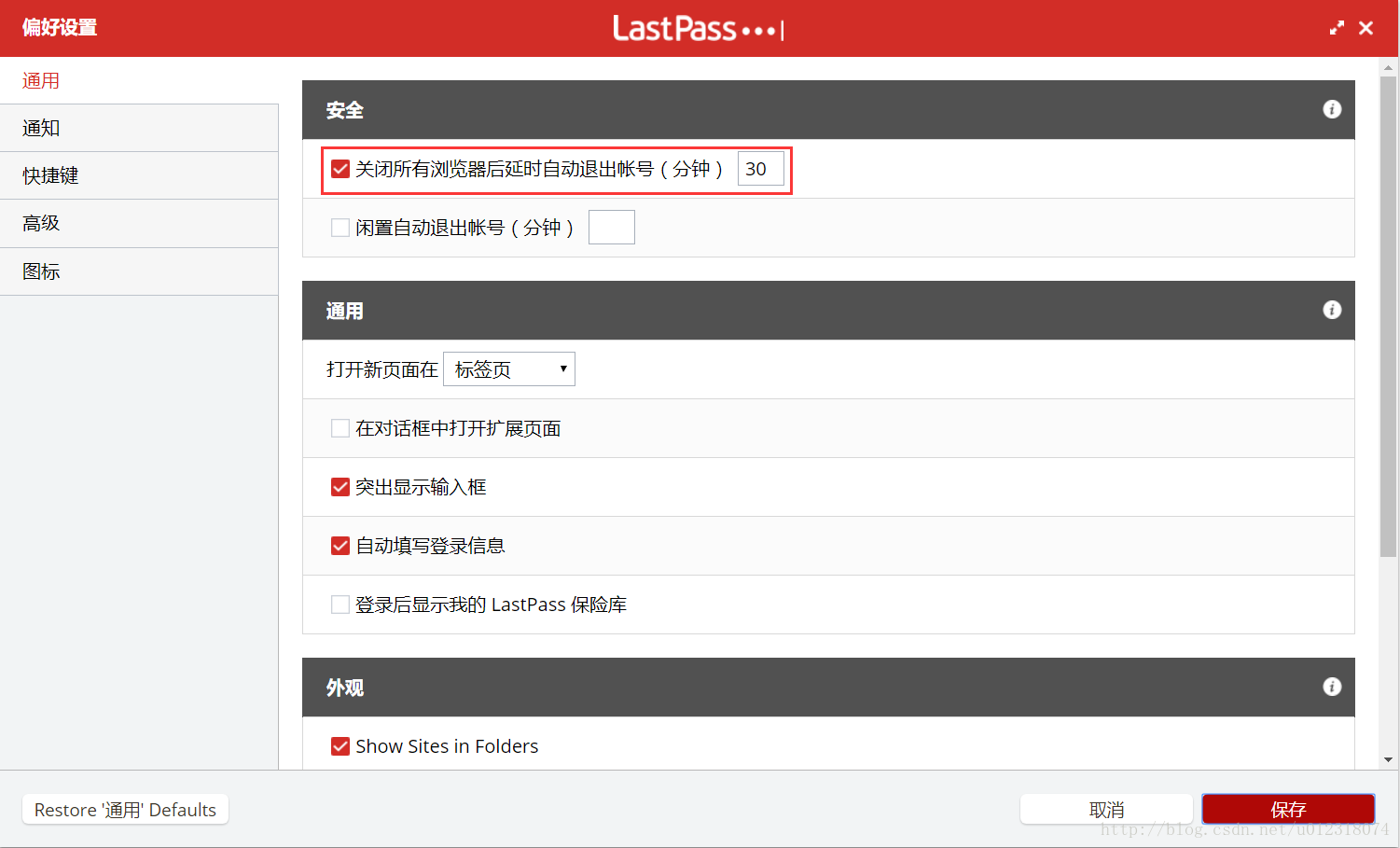Click the 取消 button
The width and height of the screenshot is (1400, 848).
pyautogui.click(x=1106, y=810)
